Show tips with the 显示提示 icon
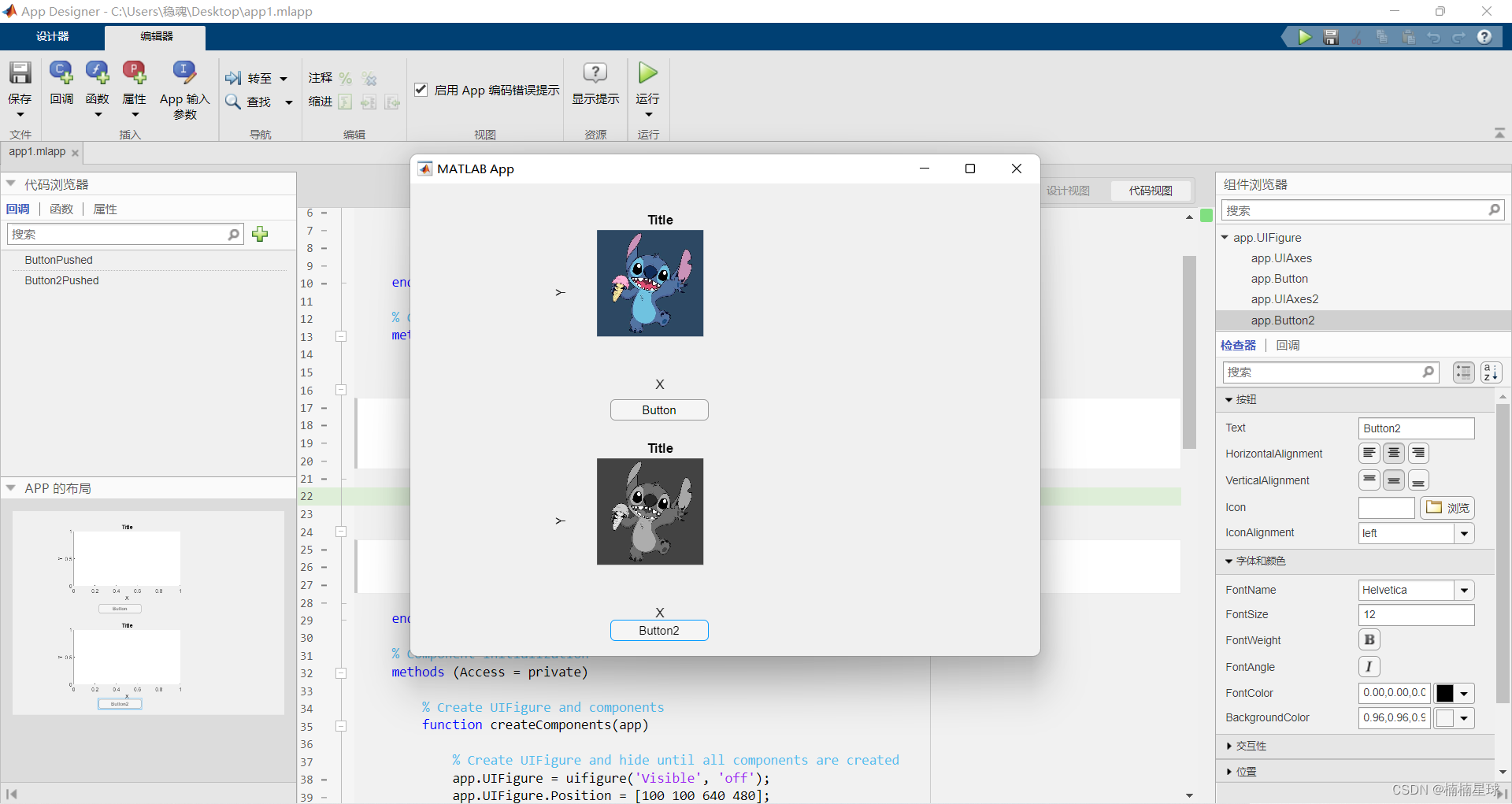This screenshot has width=1512, height=804. point(595,73)
